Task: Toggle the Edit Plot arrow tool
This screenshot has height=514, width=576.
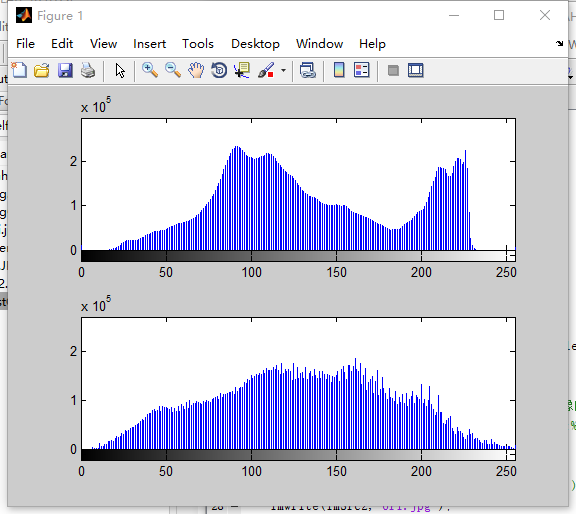Action: (120, 70)
